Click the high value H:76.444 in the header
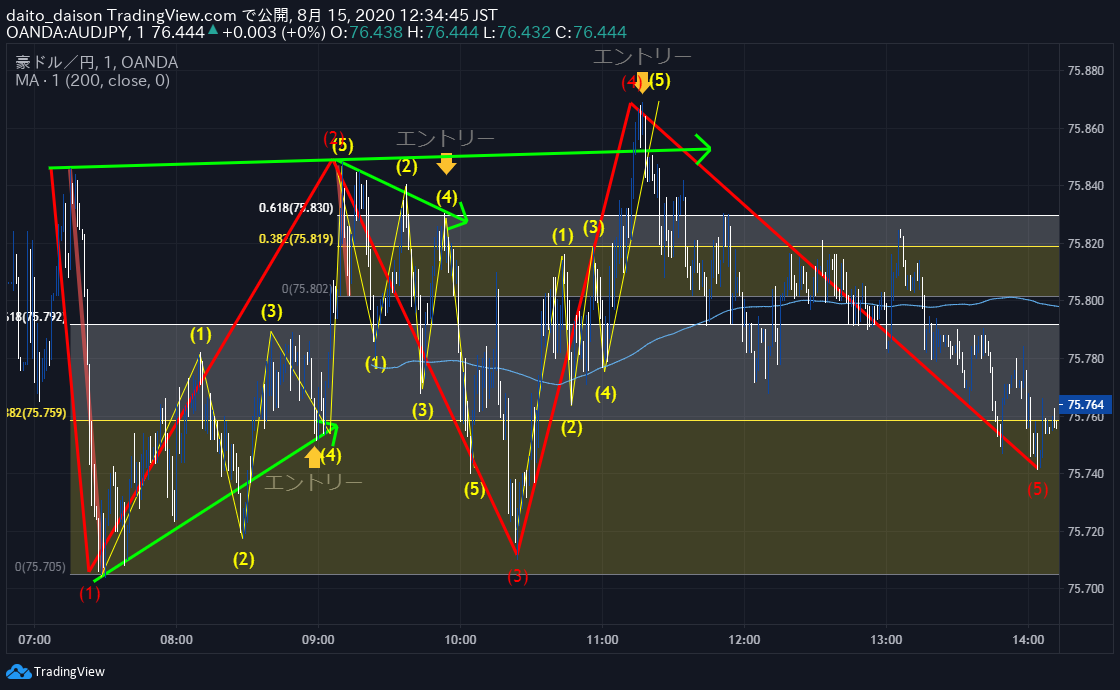Image resolution: width=1120 pixels, height=690 pixels. 443,32
